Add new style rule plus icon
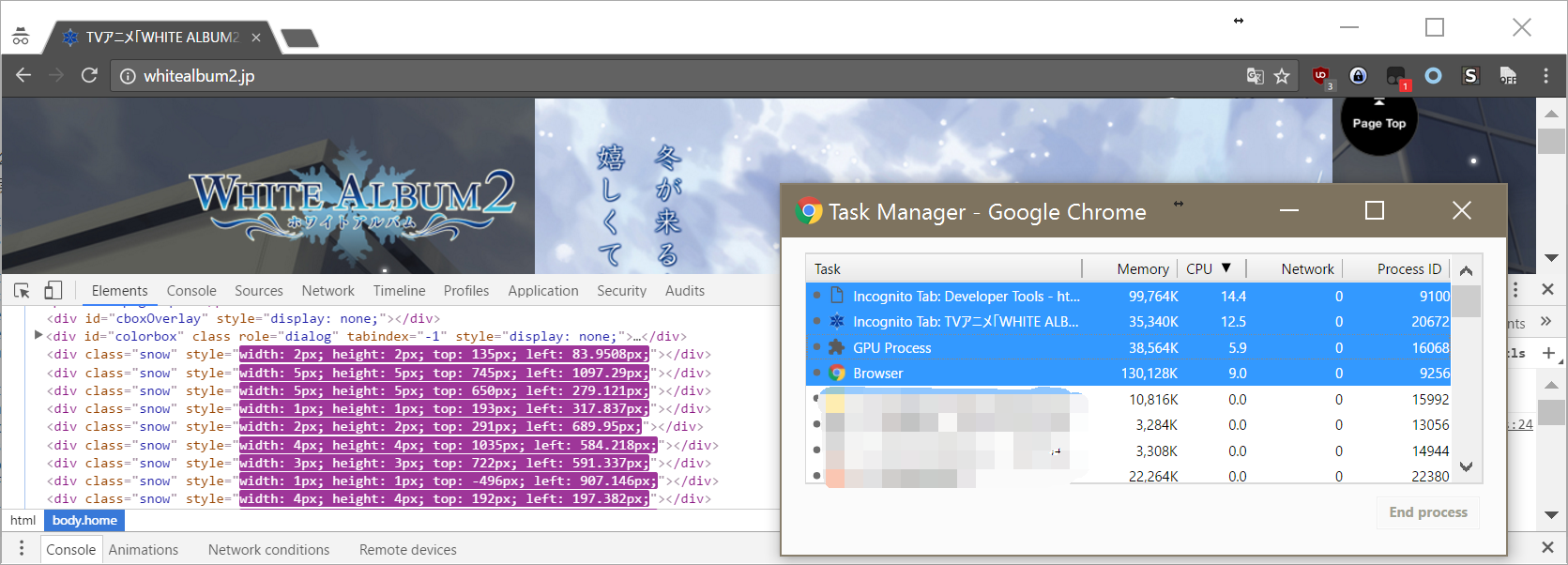Viewport: 1568px width, 565px height. [x=1548, y=354]
